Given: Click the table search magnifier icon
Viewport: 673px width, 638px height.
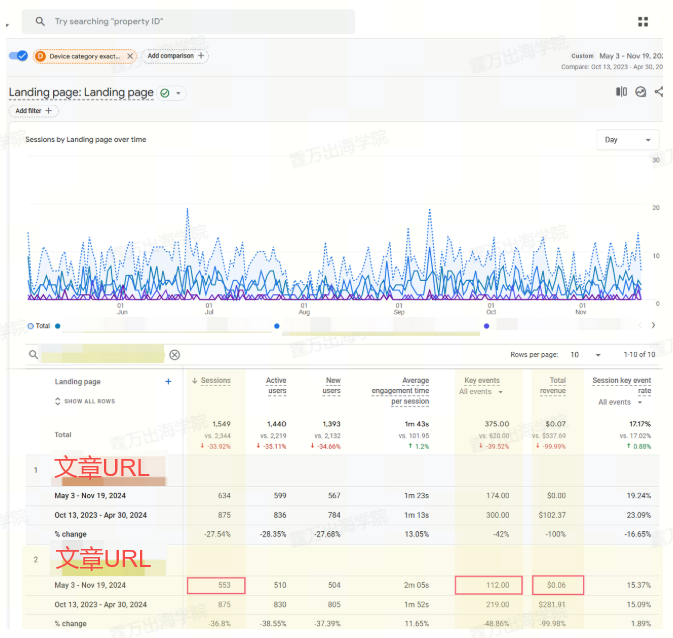Looking at the screenshot, I should [x=33, y=355].
